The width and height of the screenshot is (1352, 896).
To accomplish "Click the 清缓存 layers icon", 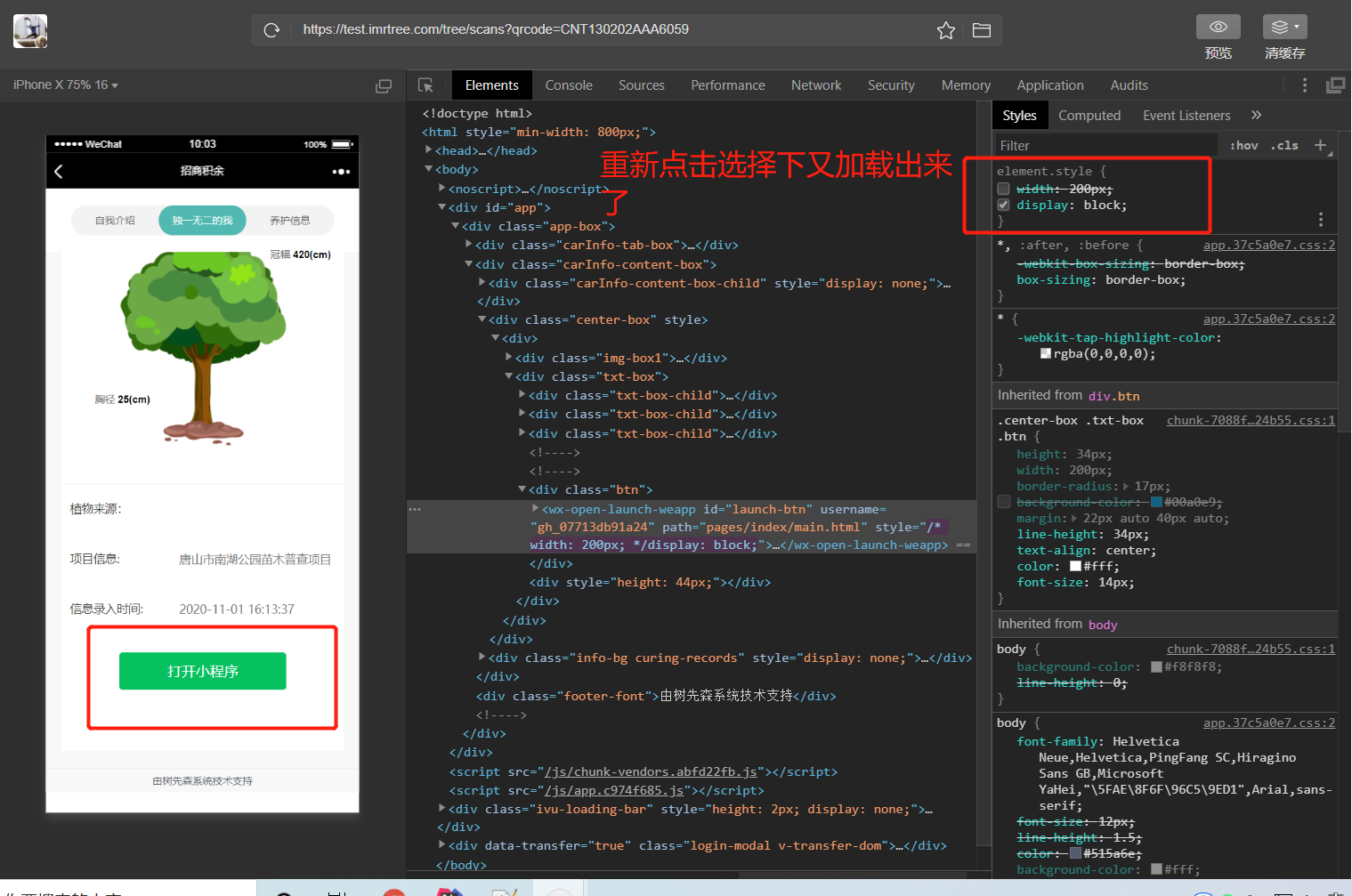I will pyautogui.click(x=1284, y=27).
